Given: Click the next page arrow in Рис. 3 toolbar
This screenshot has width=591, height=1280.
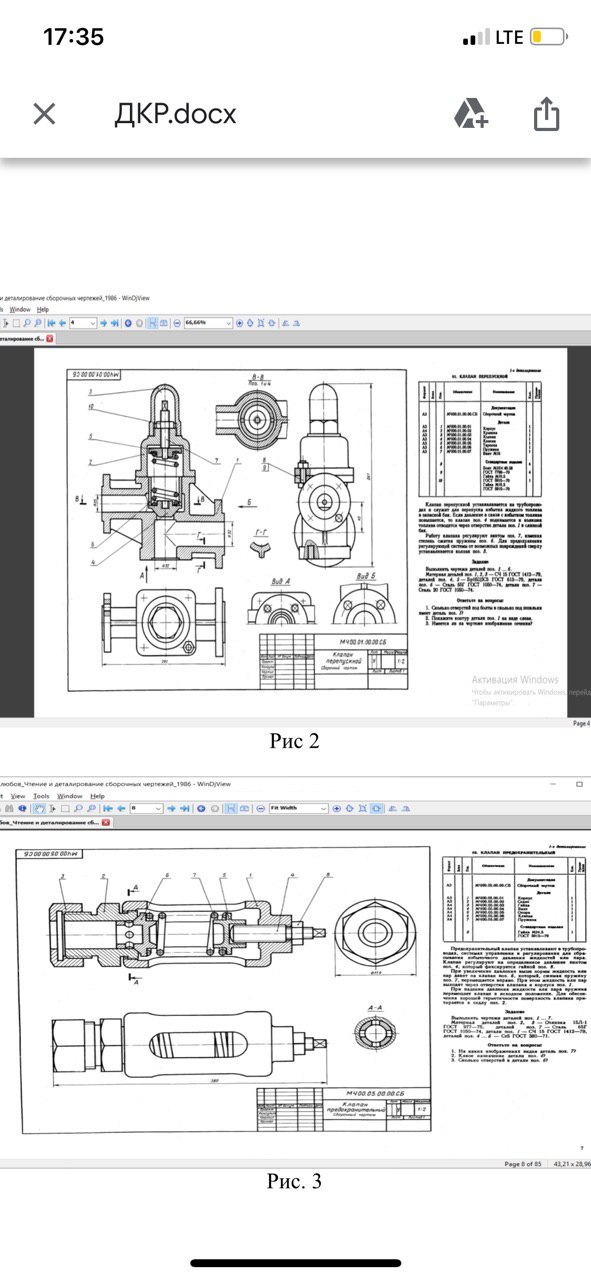Looking at the screenshot, I should (170, 807).
